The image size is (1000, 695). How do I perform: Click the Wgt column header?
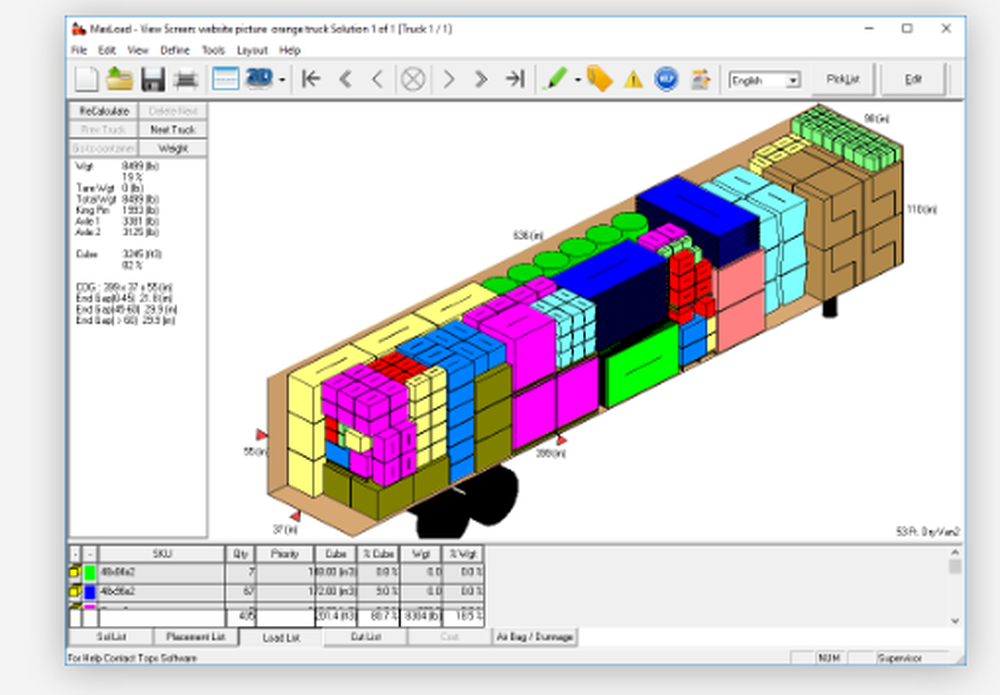coord(421,554)
